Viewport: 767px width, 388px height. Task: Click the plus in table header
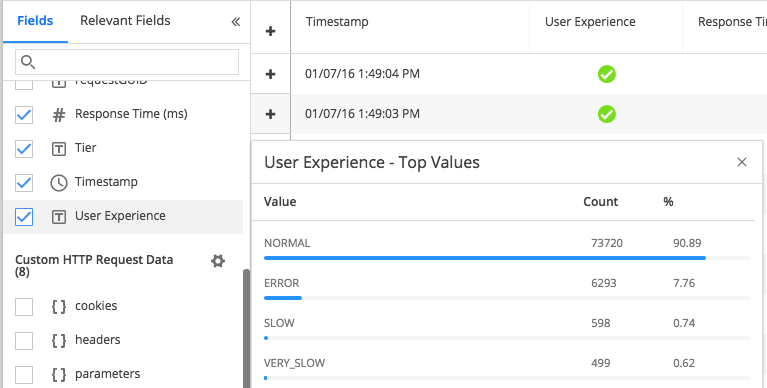(x=270, y=31)
